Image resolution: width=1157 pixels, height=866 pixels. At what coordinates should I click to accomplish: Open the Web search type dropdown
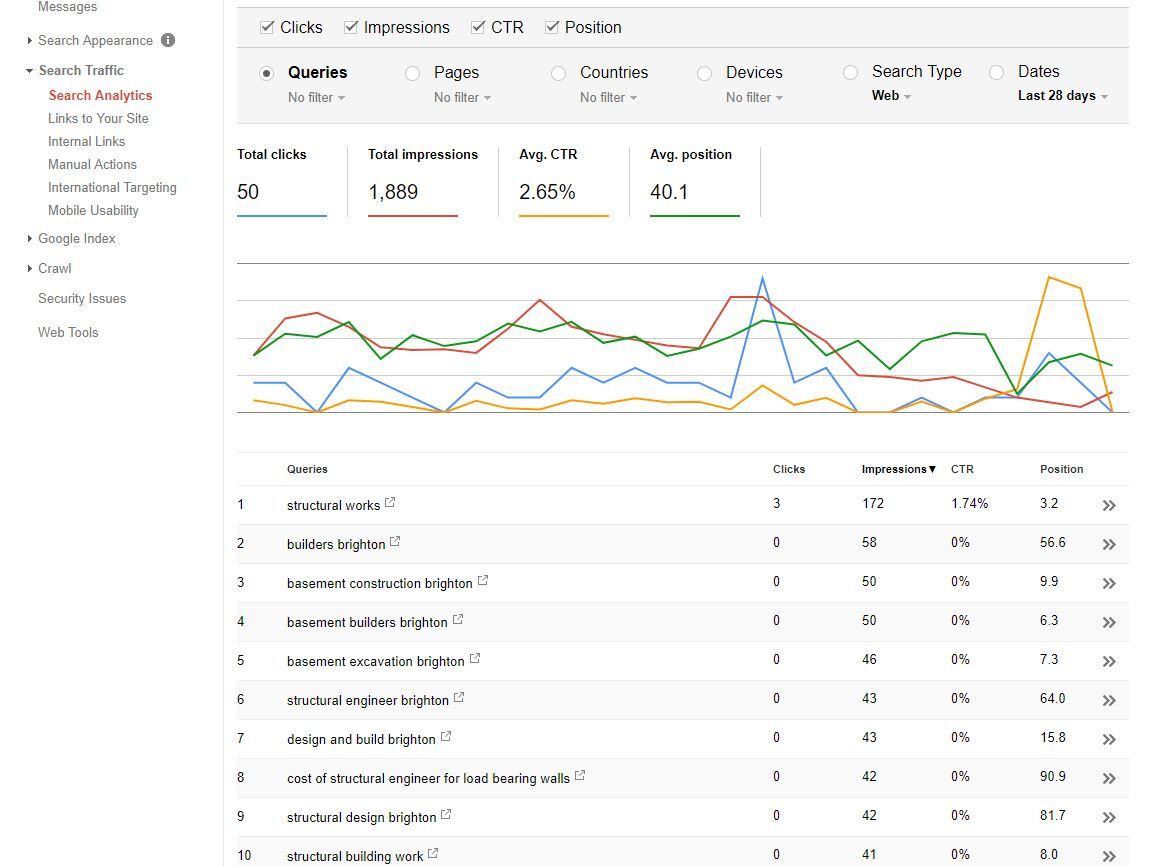click(891, 95)
